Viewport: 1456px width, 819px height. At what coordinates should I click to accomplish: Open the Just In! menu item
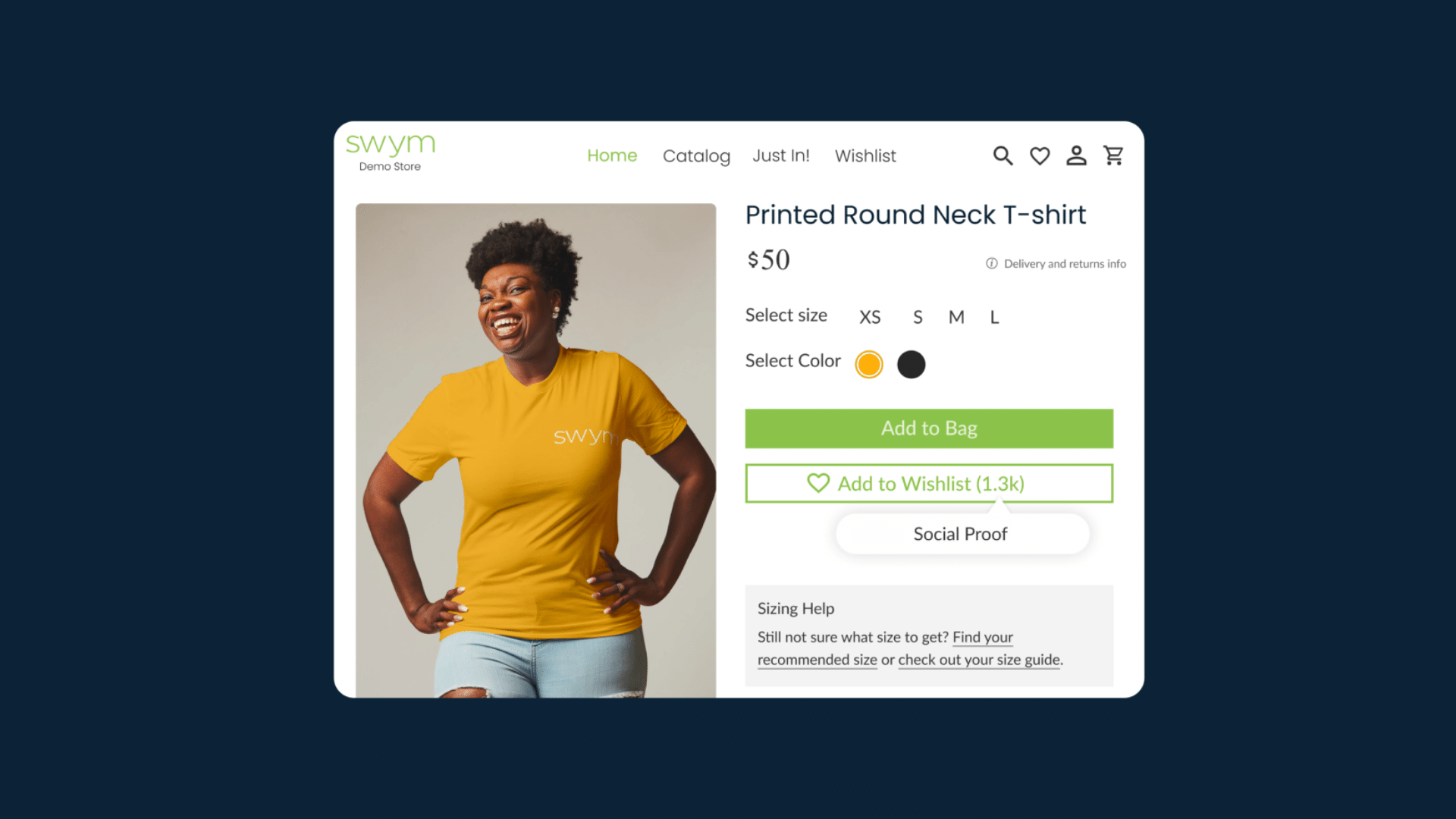coord(781,155)
